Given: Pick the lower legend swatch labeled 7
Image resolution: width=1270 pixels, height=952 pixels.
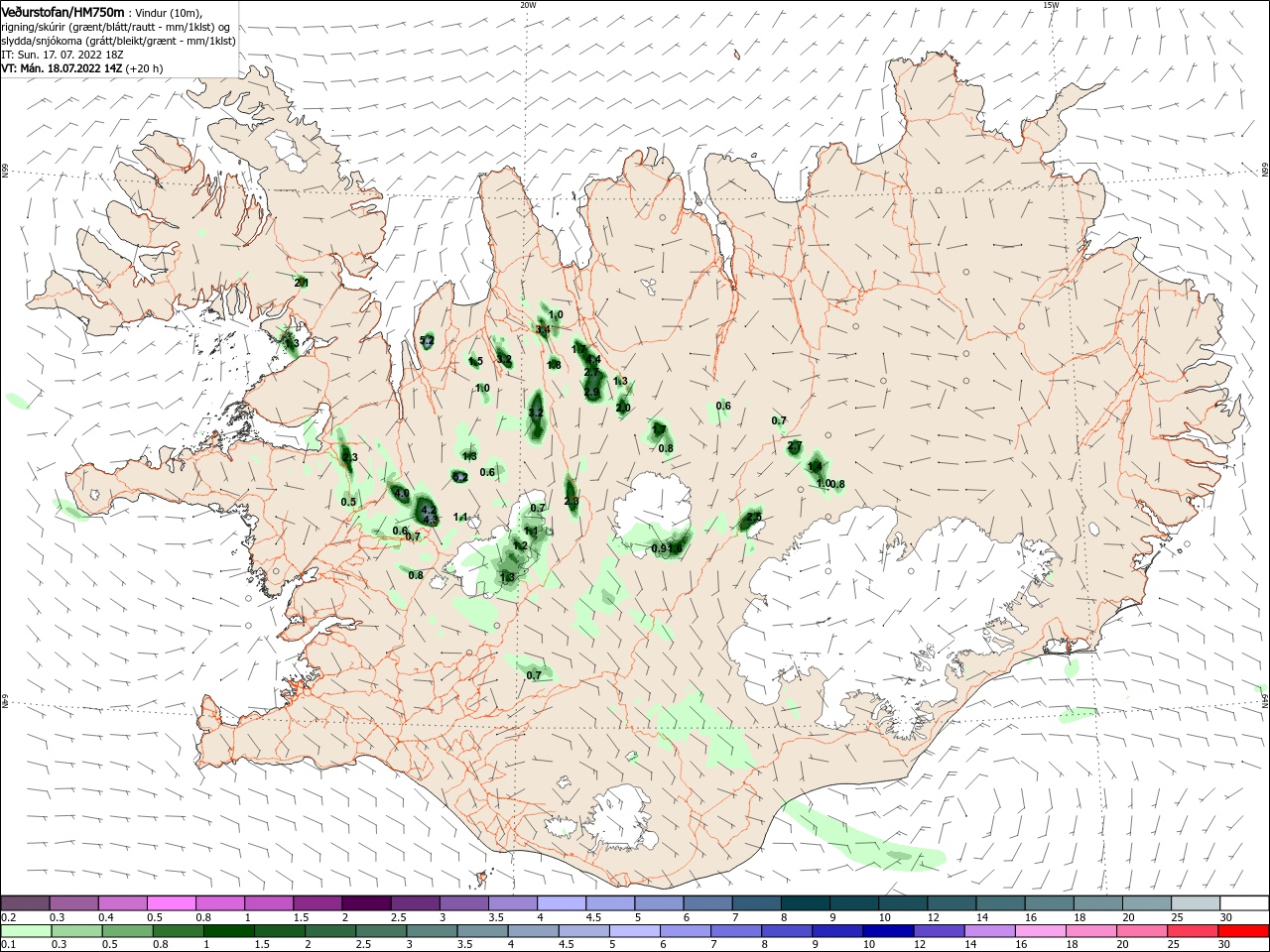Looking at the screenshot, I should pos(735,931).
